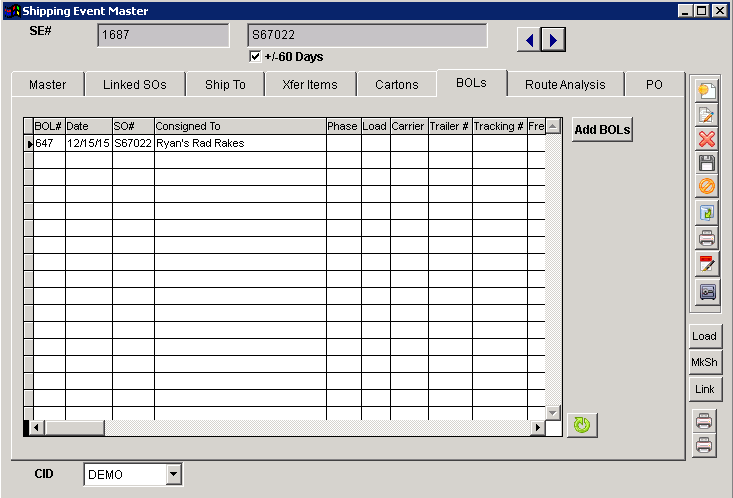The height and width of the screenshot is (498, 733).
Task: Click the orange cancel icon
Action: tap(706, 187)
